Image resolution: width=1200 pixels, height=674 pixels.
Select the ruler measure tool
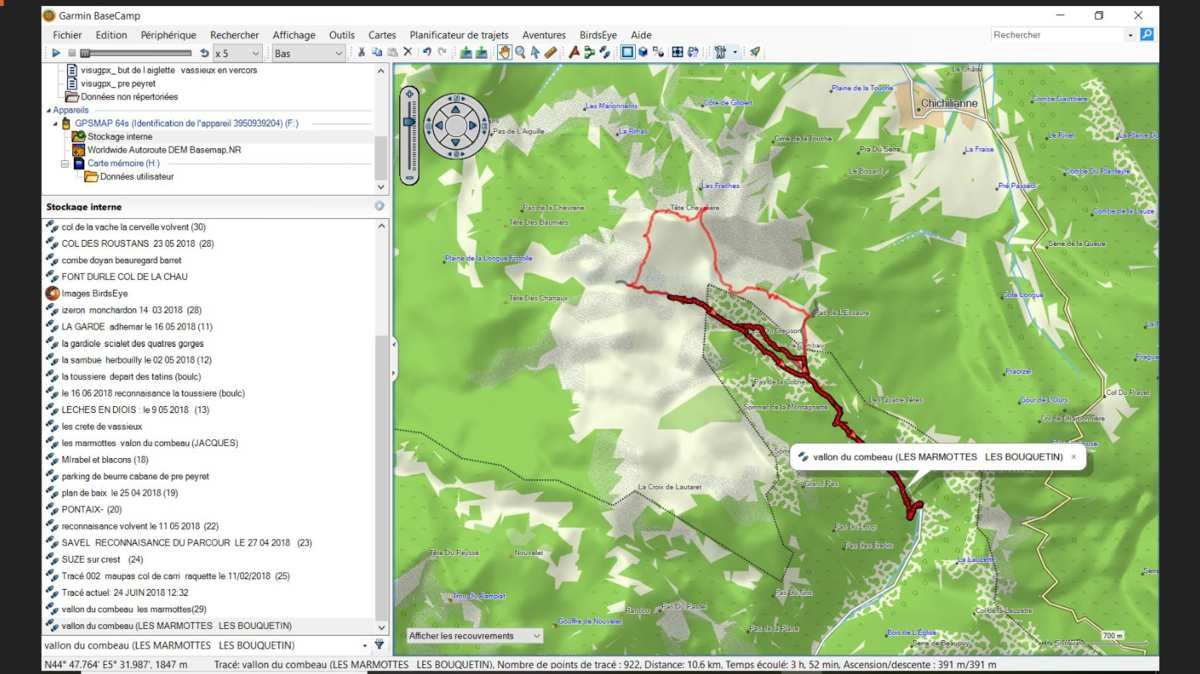[550, 53]
